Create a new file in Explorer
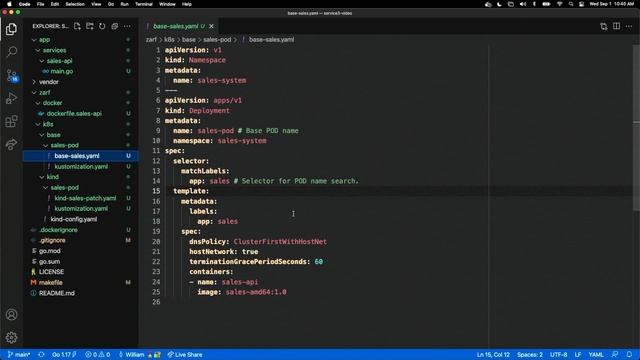This screenshot has height=360, width=640. (77, 26)
